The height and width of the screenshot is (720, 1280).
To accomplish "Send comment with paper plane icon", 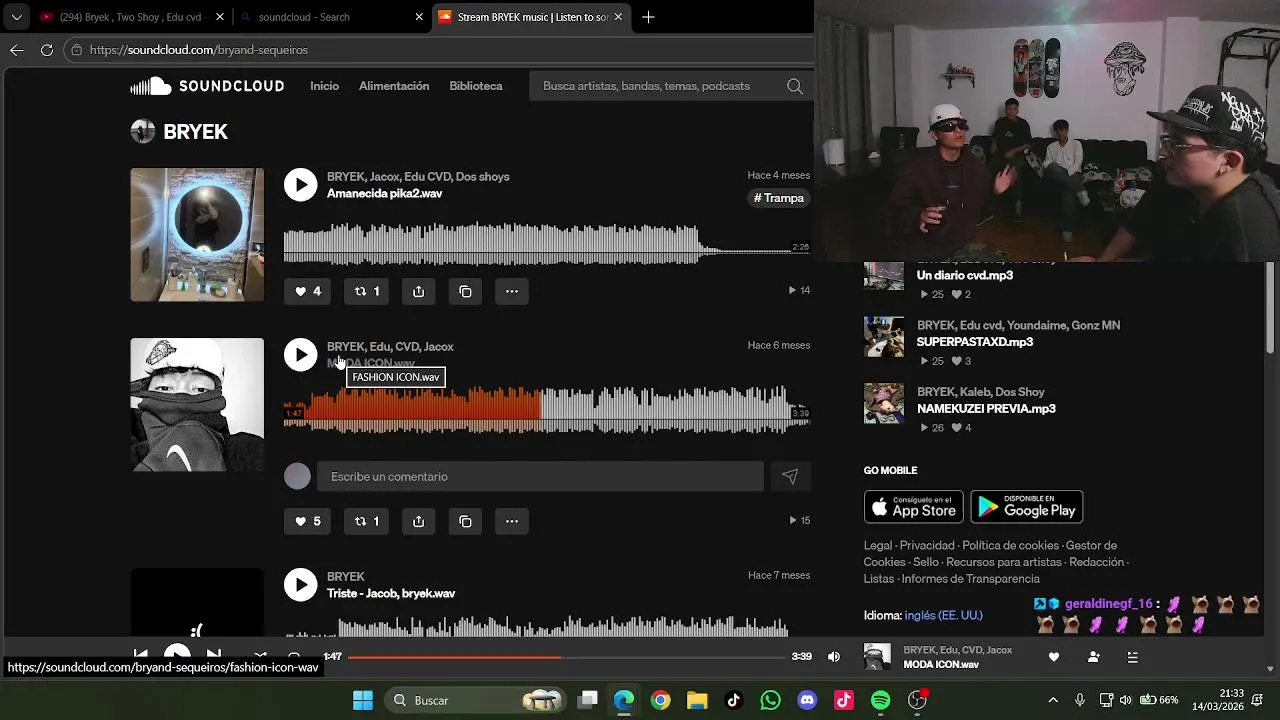I will coord(790,477).
